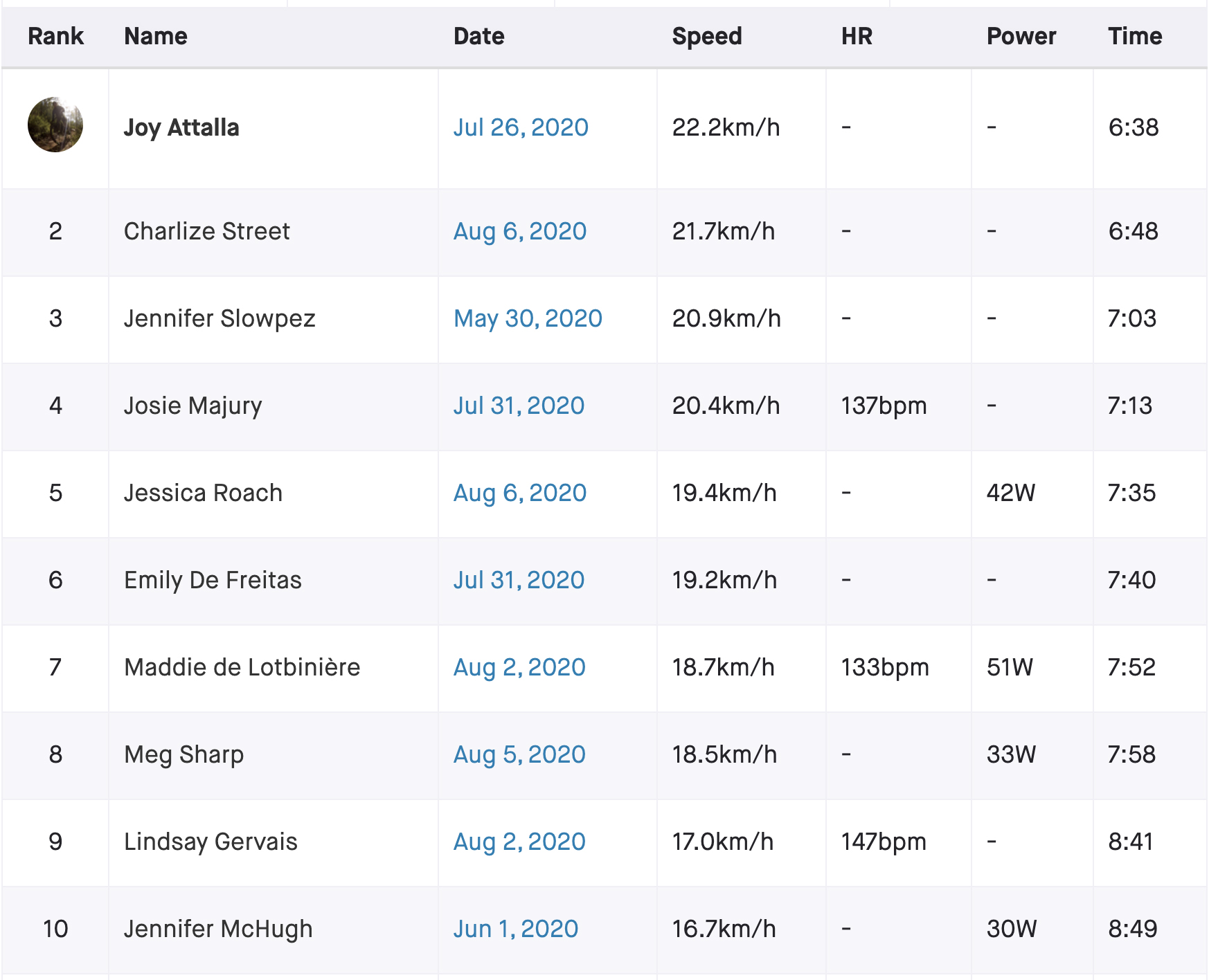Select the name Meg Sharp
Screen dimensions: 1209x980
pos(184,755)
